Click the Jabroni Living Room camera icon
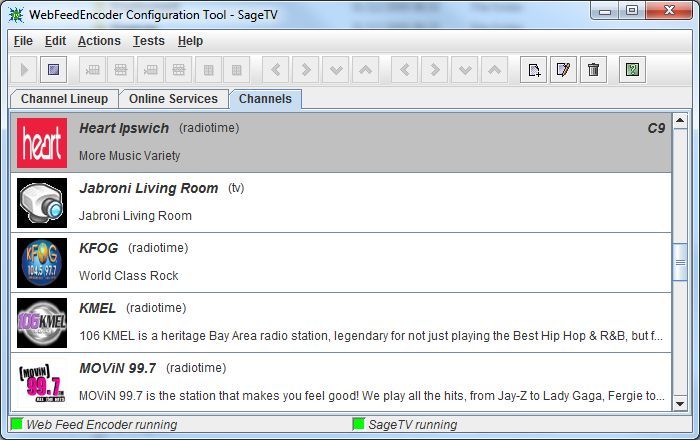 (42, 203)
